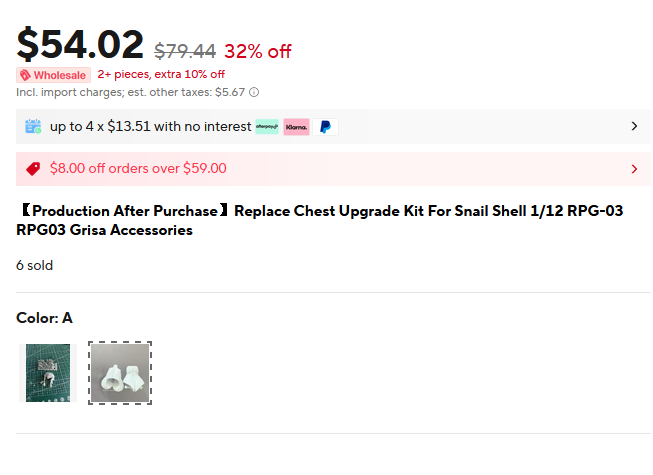Viewport: 653px width, 475px height.
Task: Click the Afterpay payment logo
Action: pos(267,127)
